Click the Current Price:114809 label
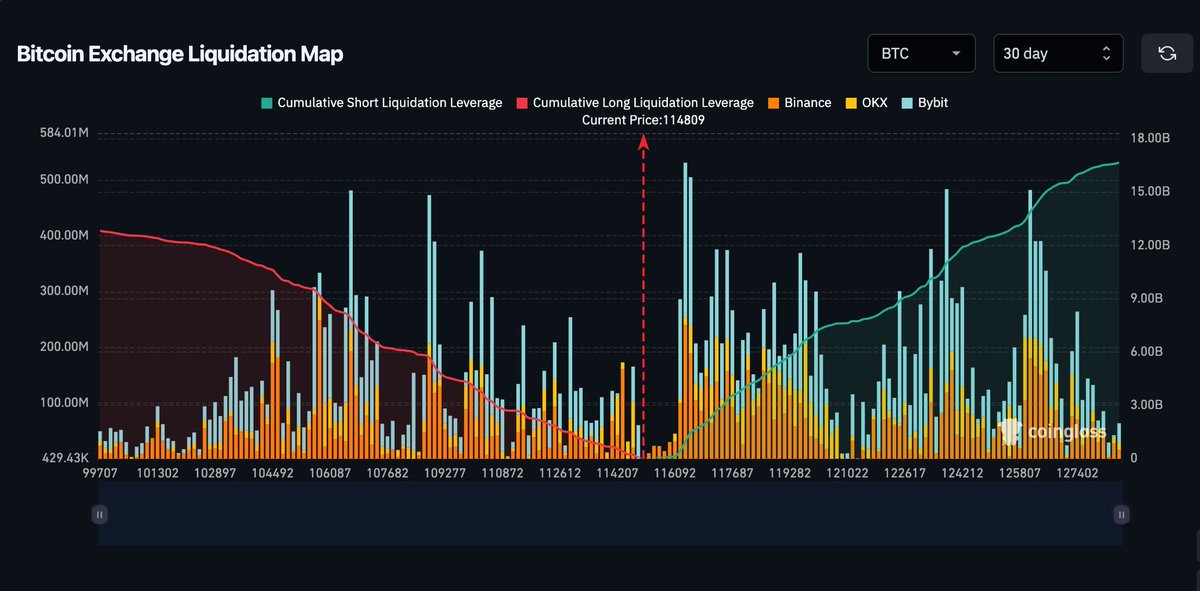 tap(643, 120)
